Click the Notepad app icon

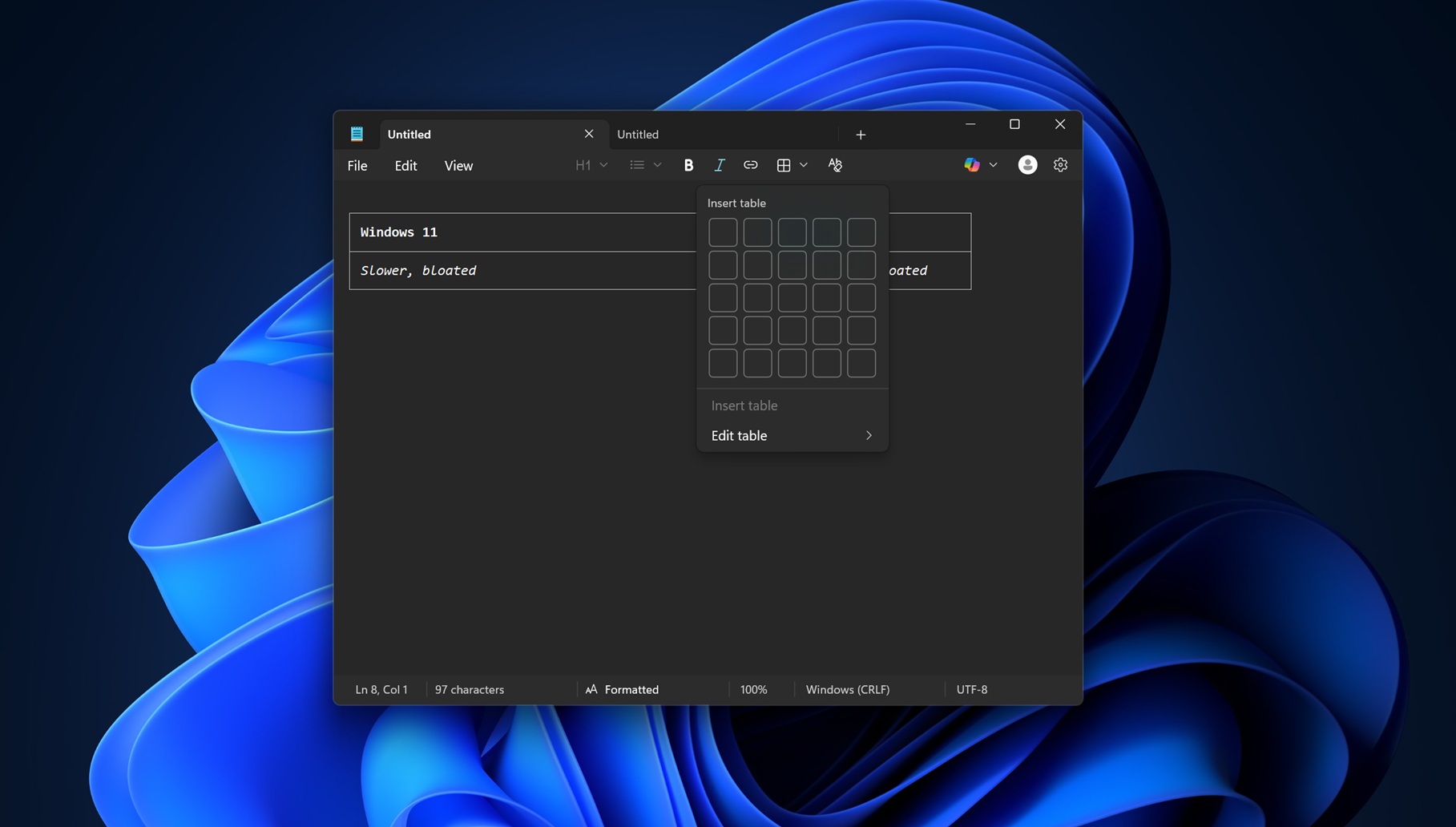coord(357,133)
